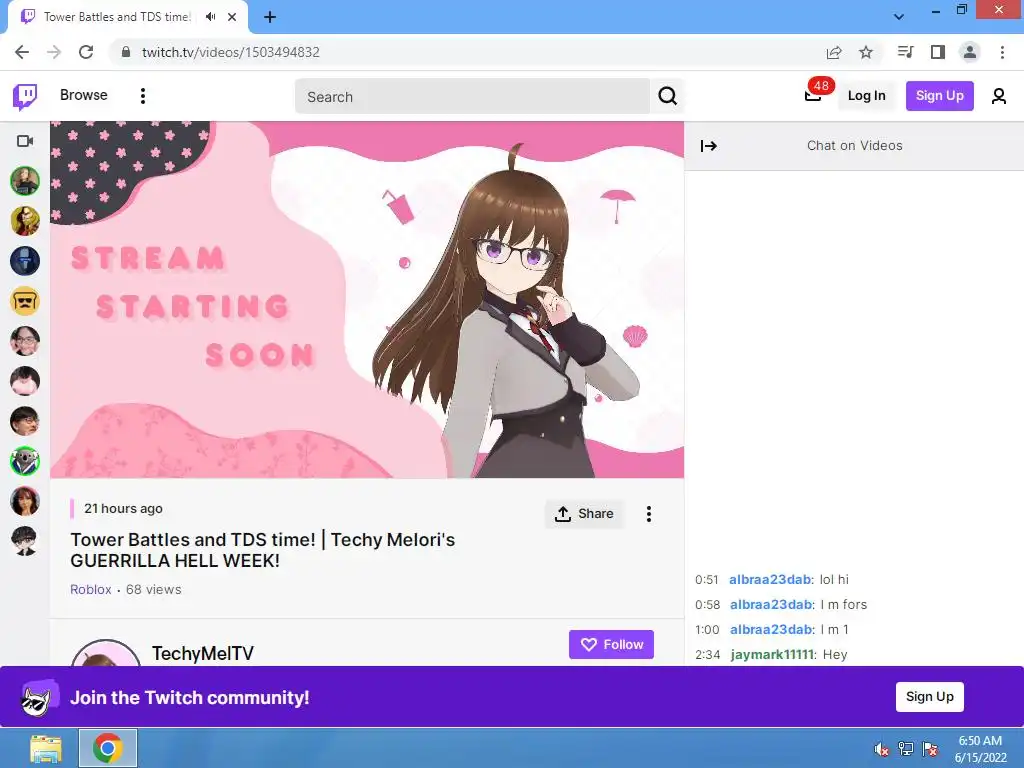
Task: Jump to chat timestamp 2:34
Action: coord(707,654)
